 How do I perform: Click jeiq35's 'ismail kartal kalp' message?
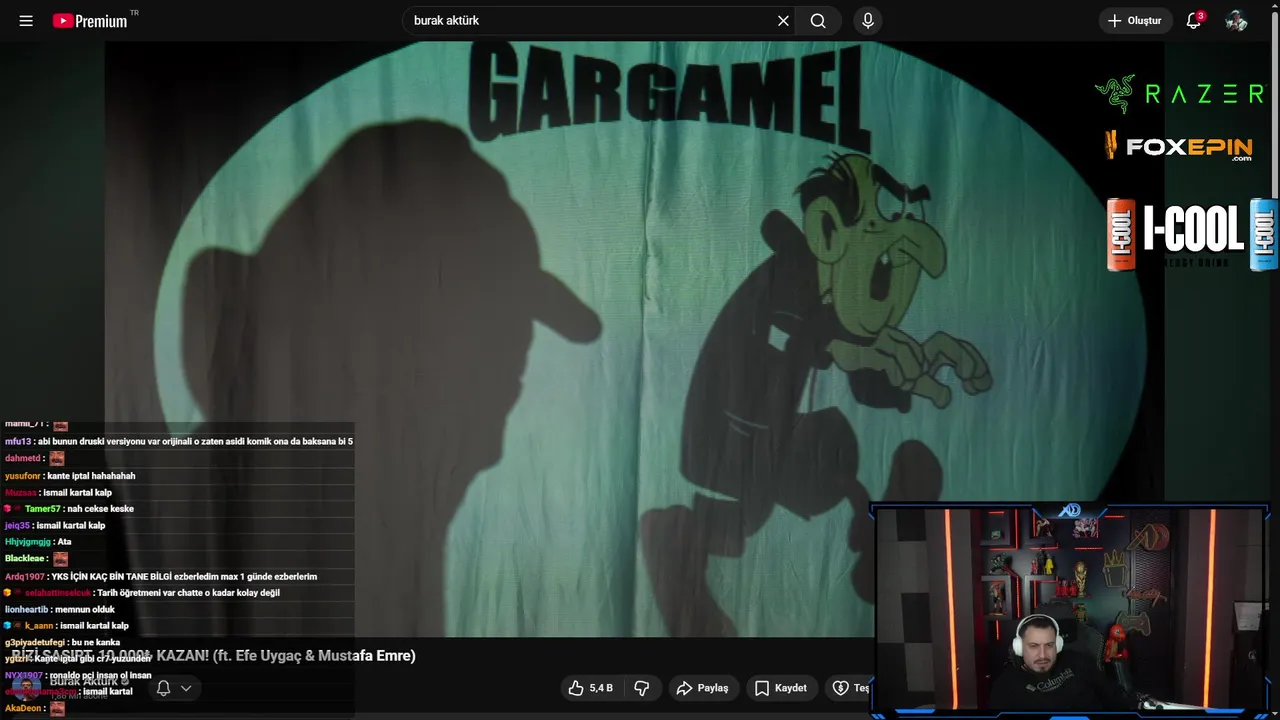pos(55,526)
